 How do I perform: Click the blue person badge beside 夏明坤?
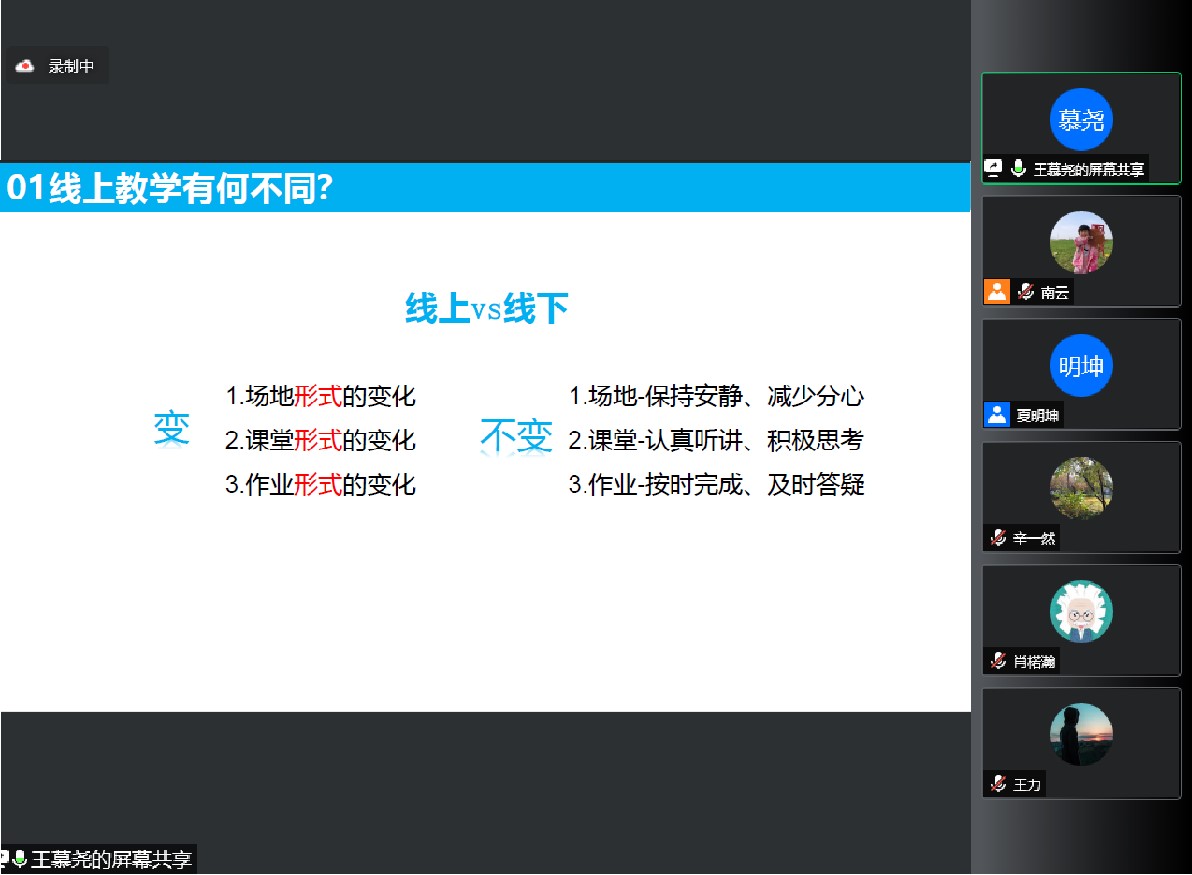tap(997, 415)
